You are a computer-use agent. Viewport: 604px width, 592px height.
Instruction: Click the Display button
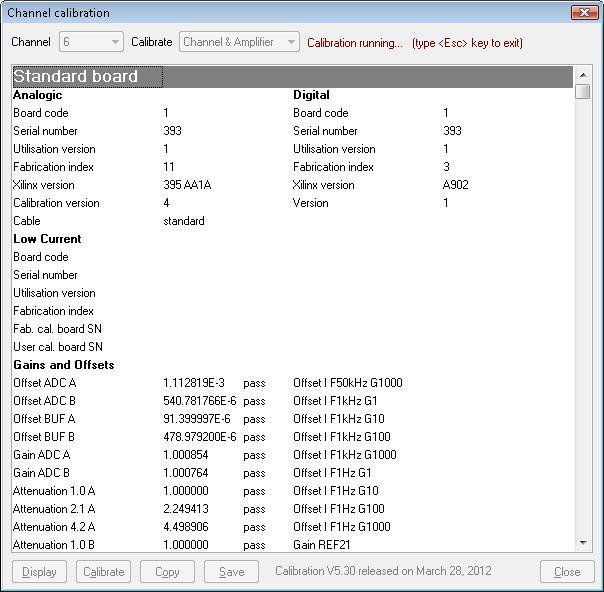pyautogui.click(x=39, y=572)
